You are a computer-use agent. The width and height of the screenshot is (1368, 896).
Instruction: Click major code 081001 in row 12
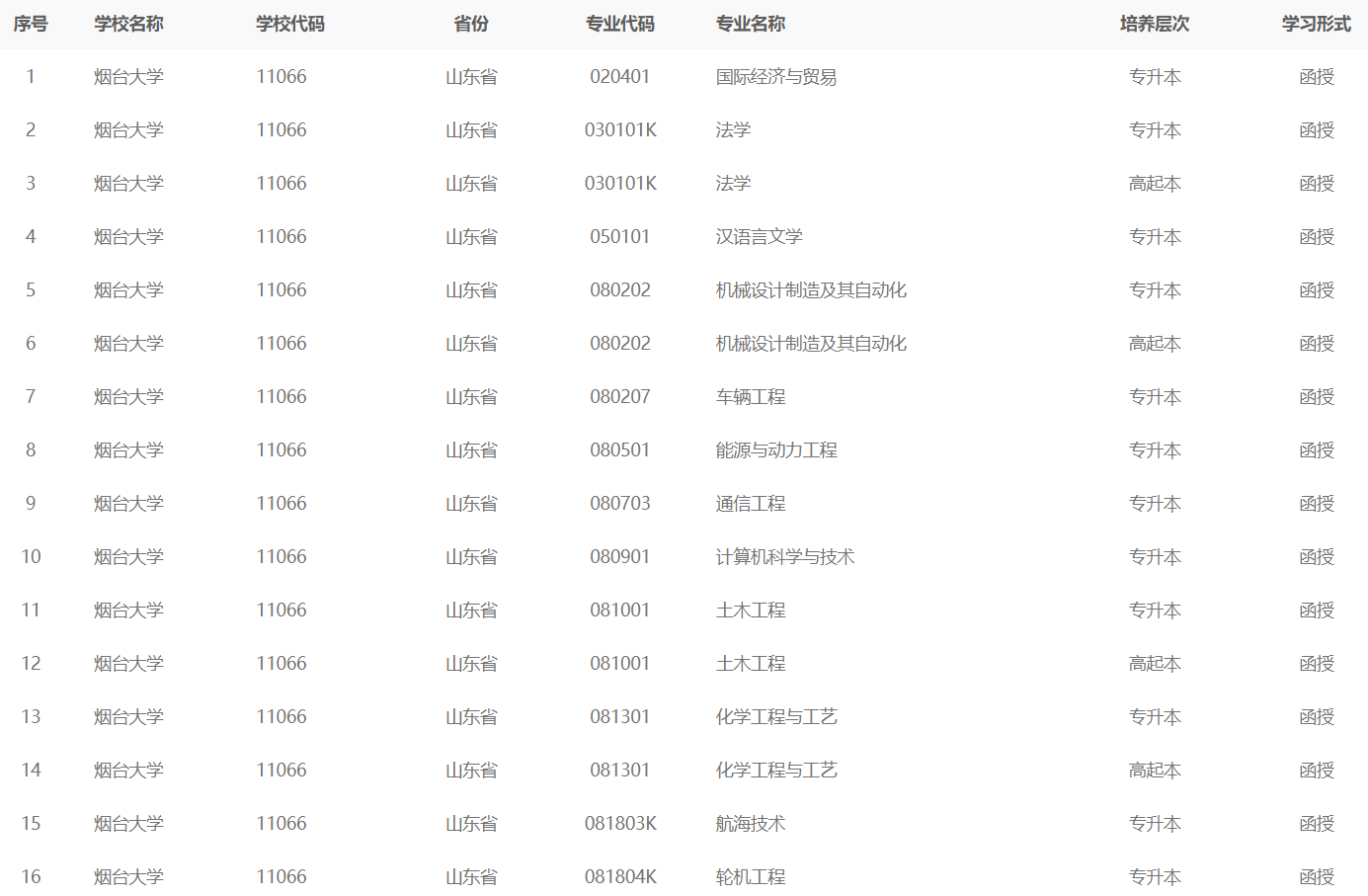[x=620, y=664]
